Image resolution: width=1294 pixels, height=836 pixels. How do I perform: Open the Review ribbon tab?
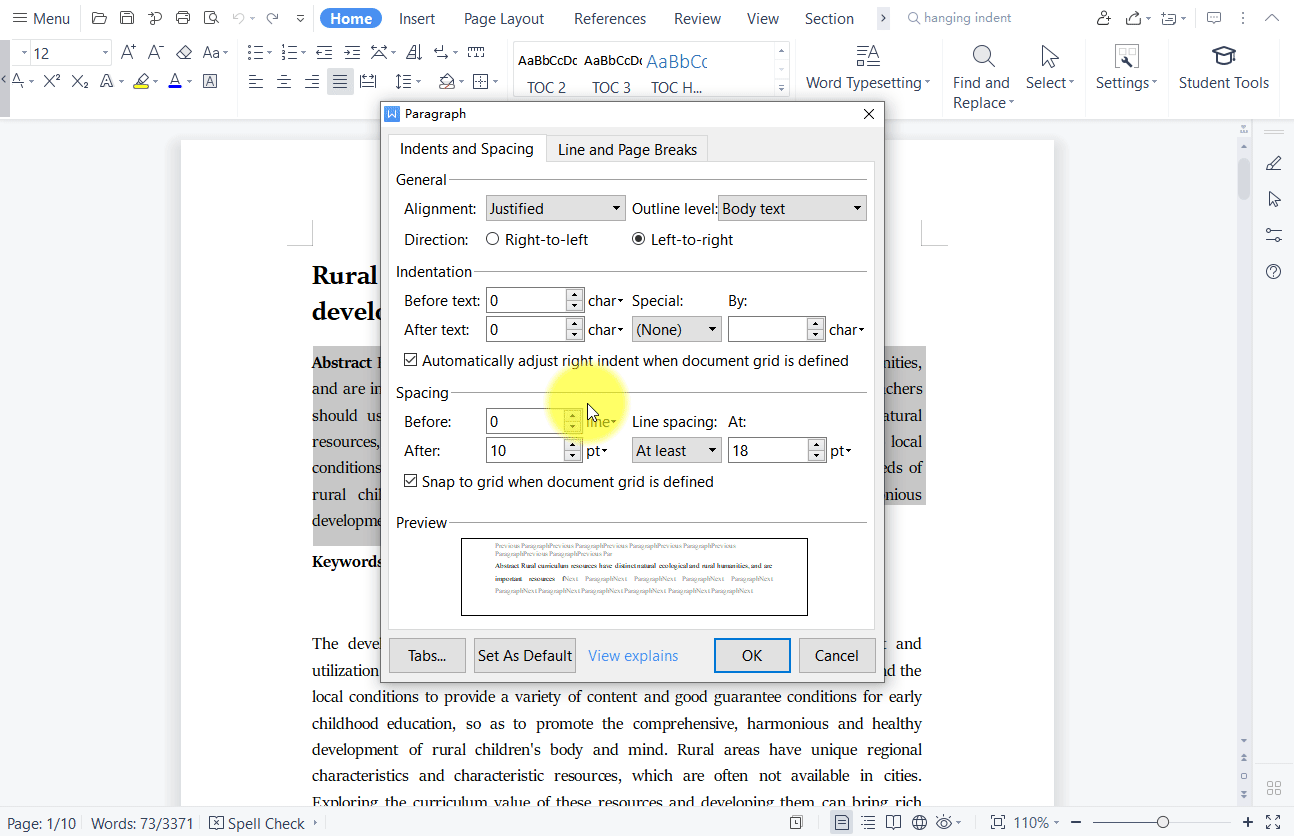click(x=697, y=18)
